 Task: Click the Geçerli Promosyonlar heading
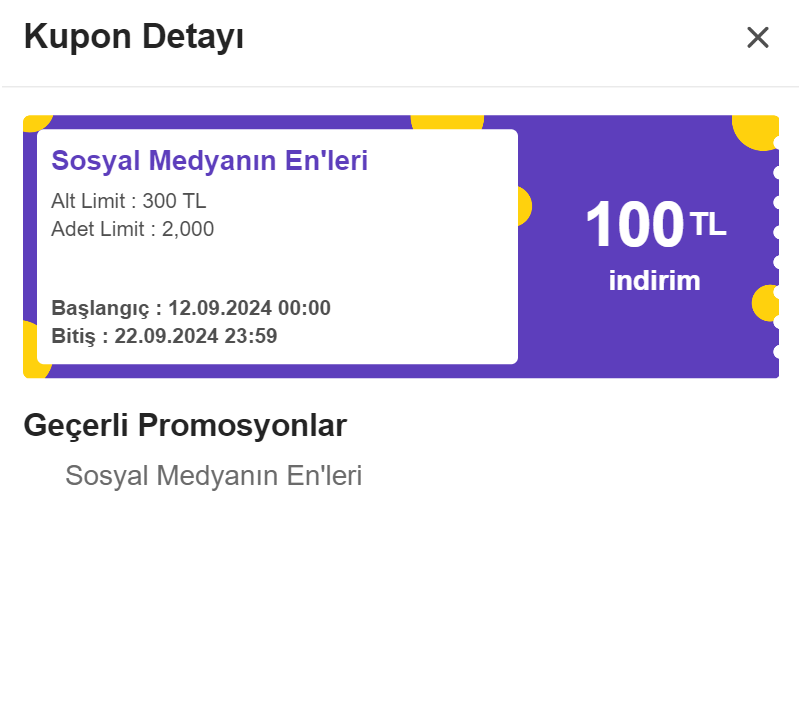coord(185,426)
